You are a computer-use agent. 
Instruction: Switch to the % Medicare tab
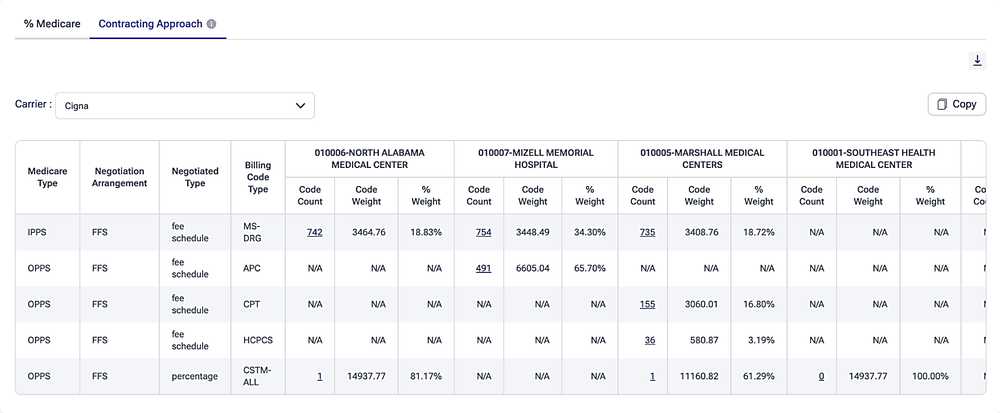(52, 24)
